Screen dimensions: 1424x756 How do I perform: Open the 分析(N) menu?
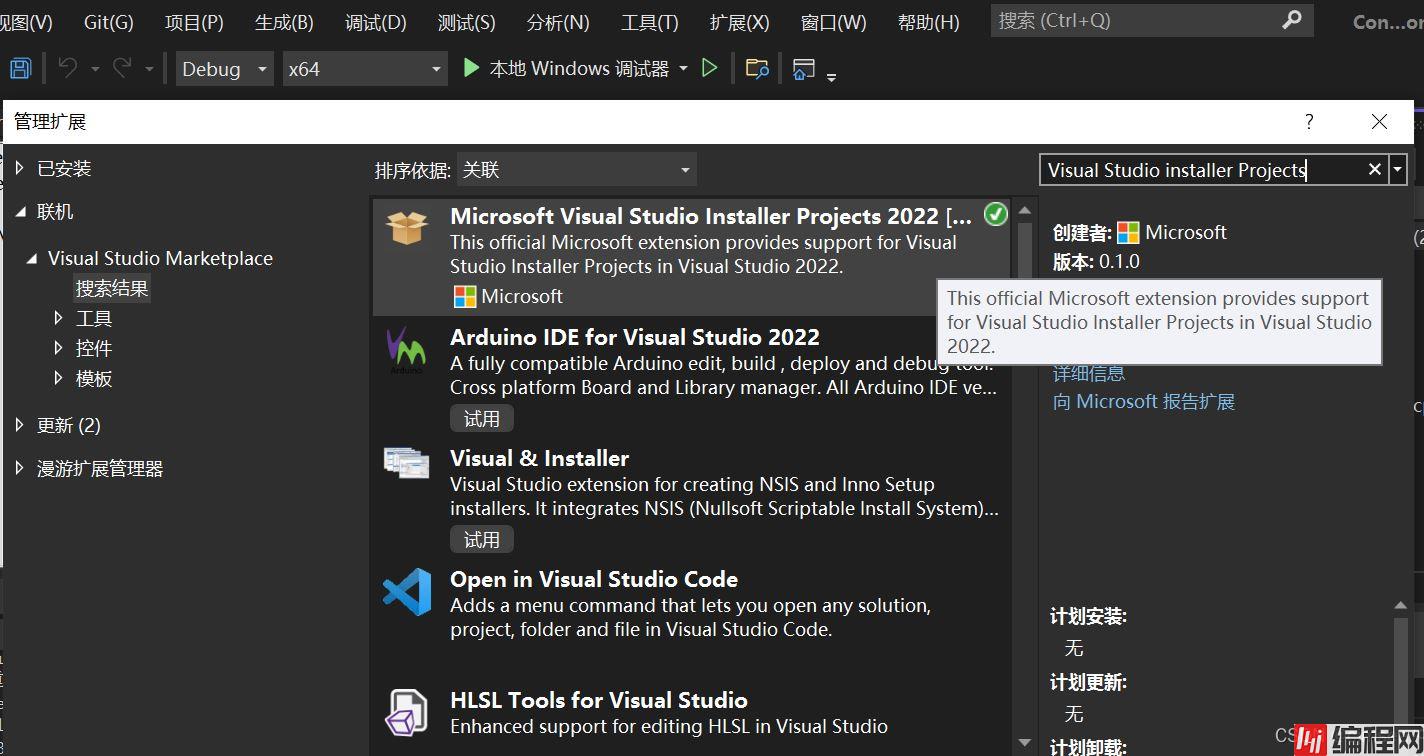click(558, 22)
